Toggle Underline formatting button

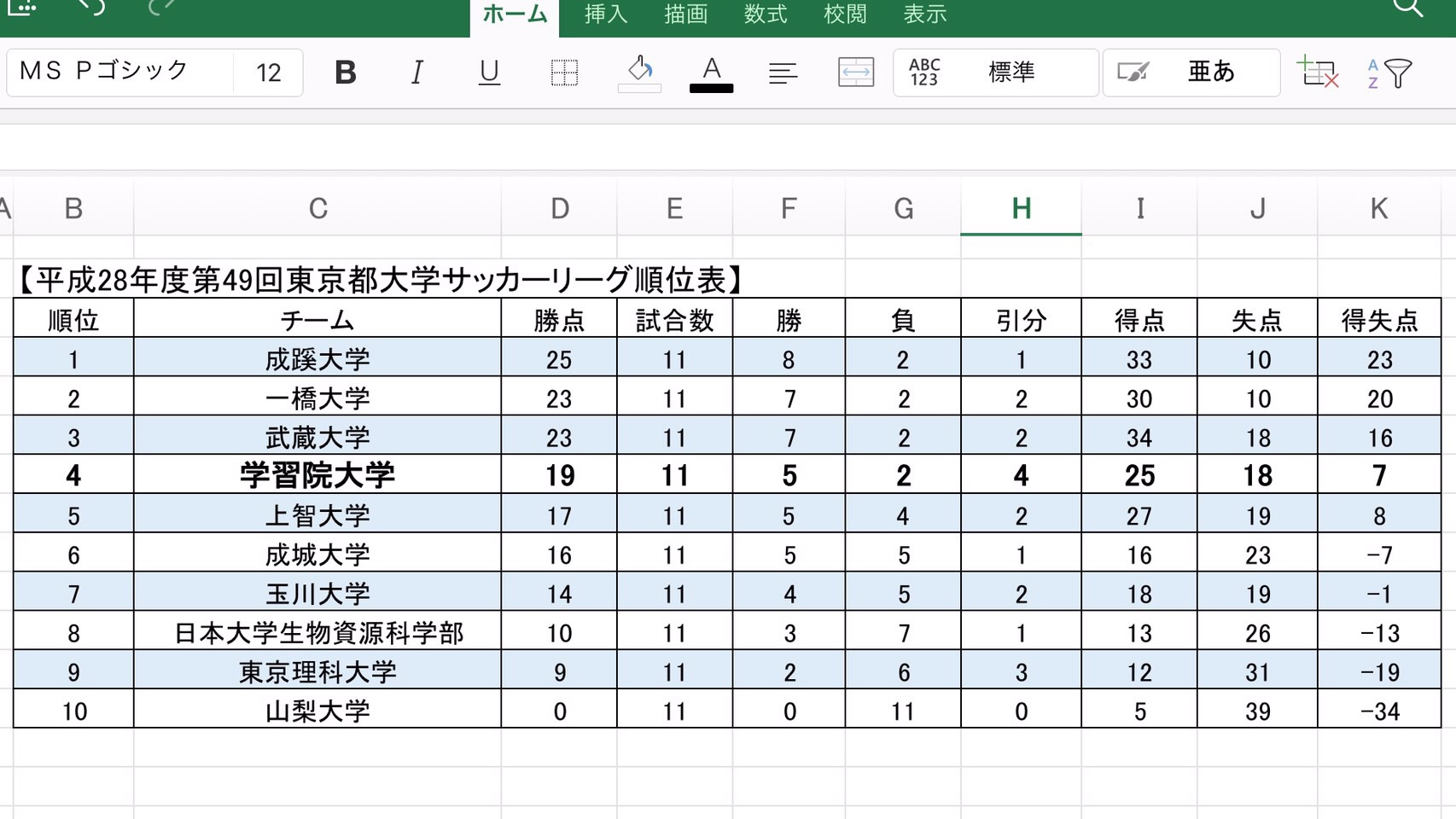[489, 73]
